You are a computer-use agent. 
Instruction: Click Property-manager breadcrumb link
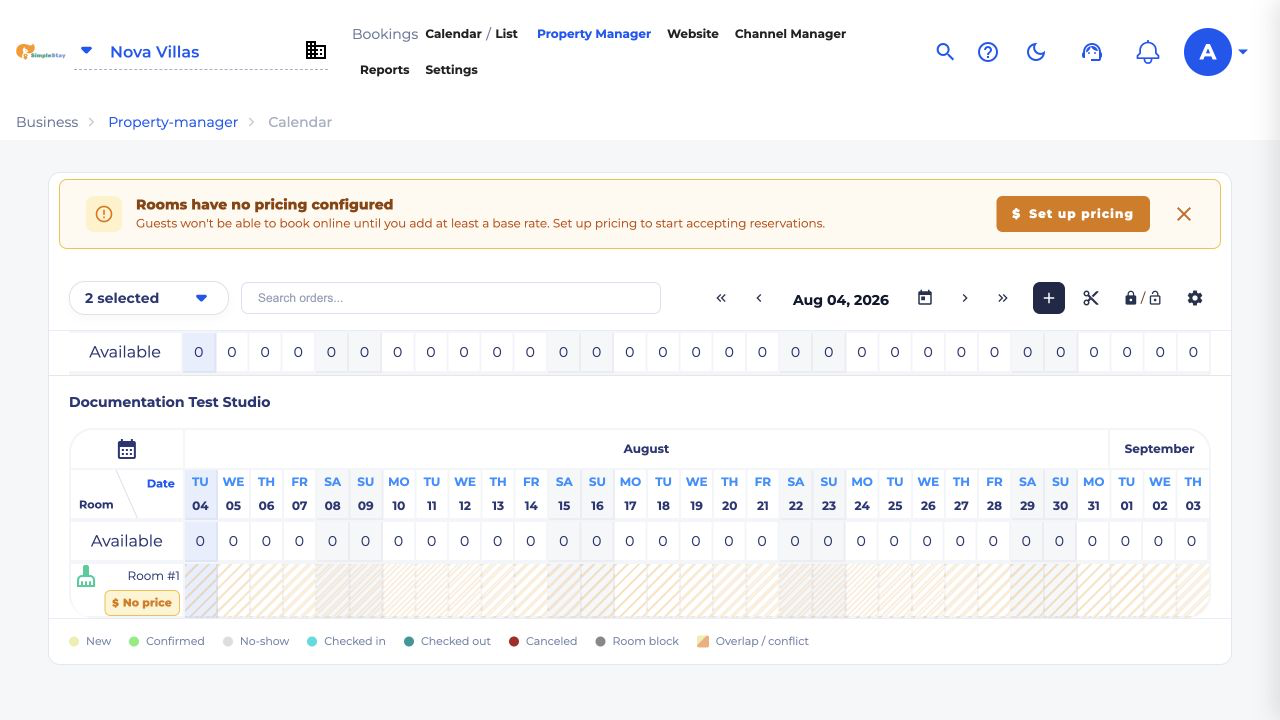173,122
